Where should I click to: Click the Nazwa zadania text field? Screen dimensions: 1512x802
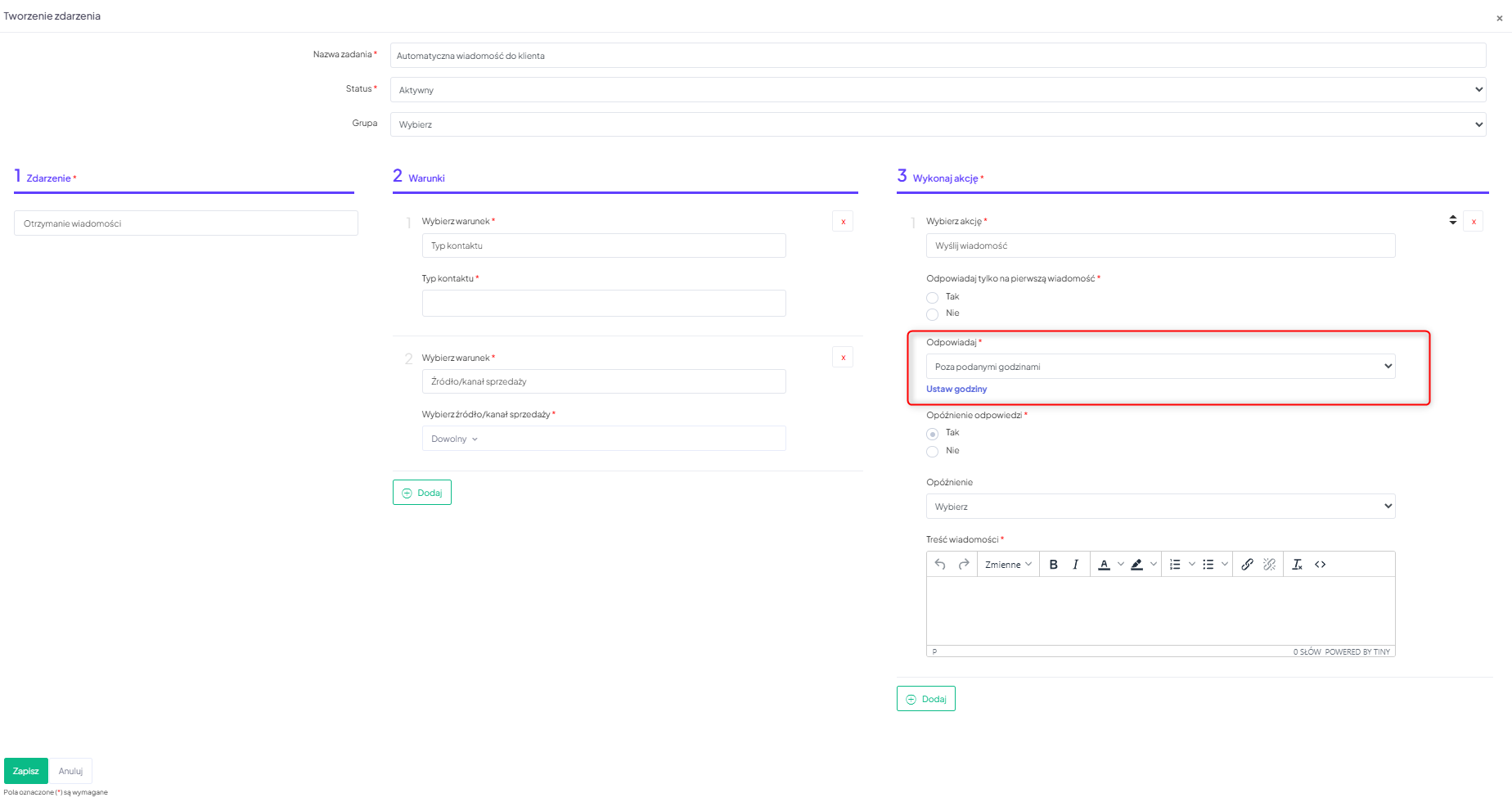938,56
